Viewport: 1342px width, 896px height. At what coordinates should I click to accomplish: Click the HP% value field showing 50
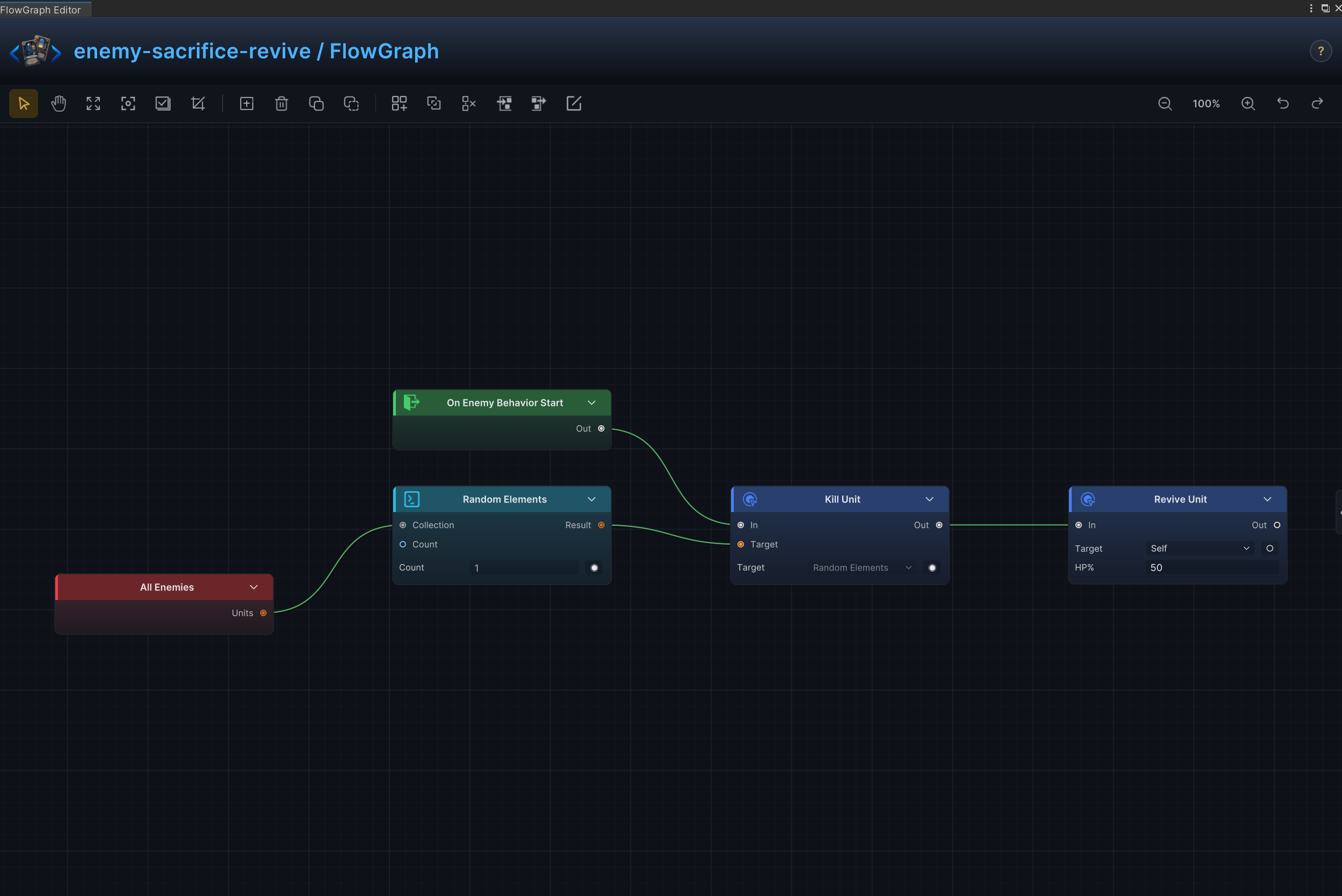1212,567
